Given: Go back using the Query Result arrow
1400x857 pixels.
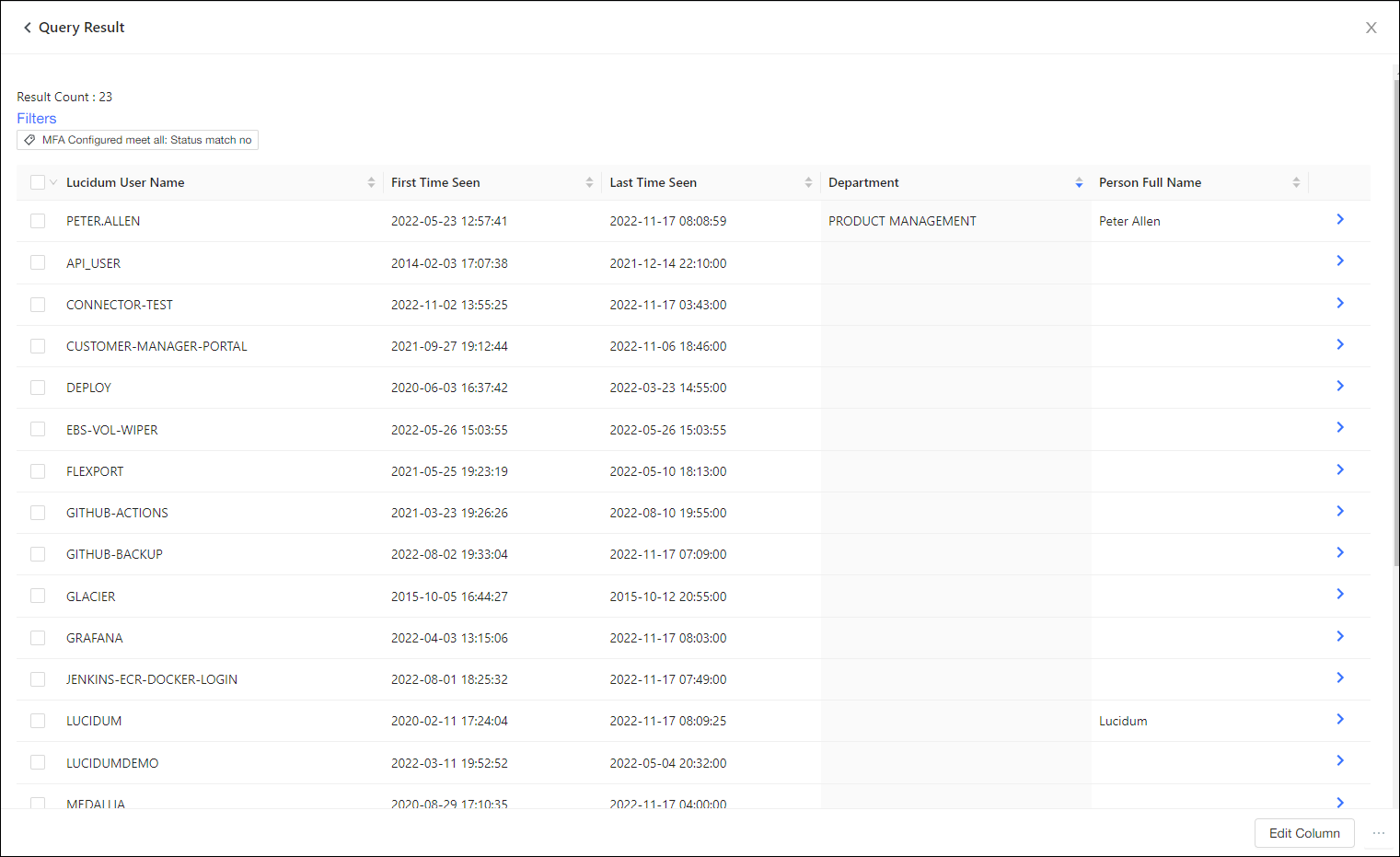Looking at the screenshot, I should pyautogui.click(x=28, y=28).
